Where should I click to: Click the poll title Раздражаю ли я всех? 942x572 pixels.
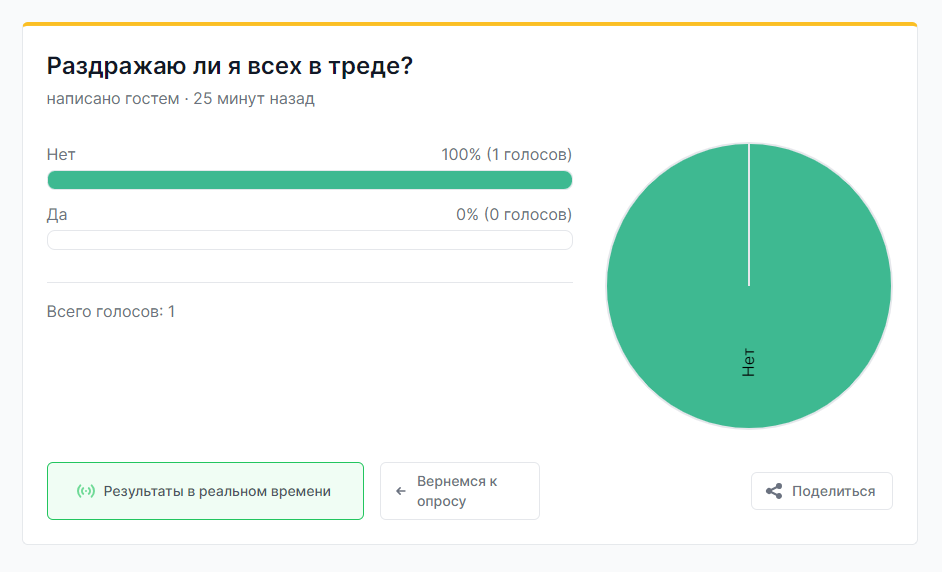230,65
